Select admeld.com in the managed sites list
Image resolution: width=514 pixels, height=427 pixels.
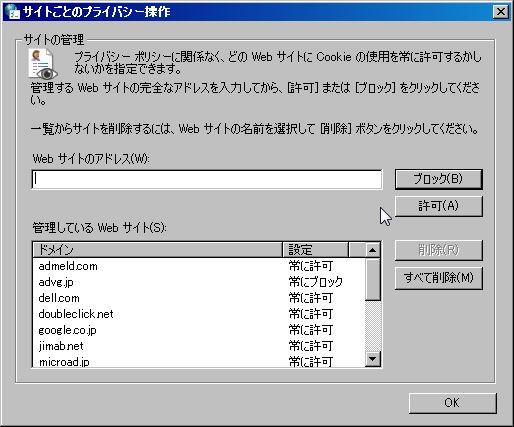199,266
